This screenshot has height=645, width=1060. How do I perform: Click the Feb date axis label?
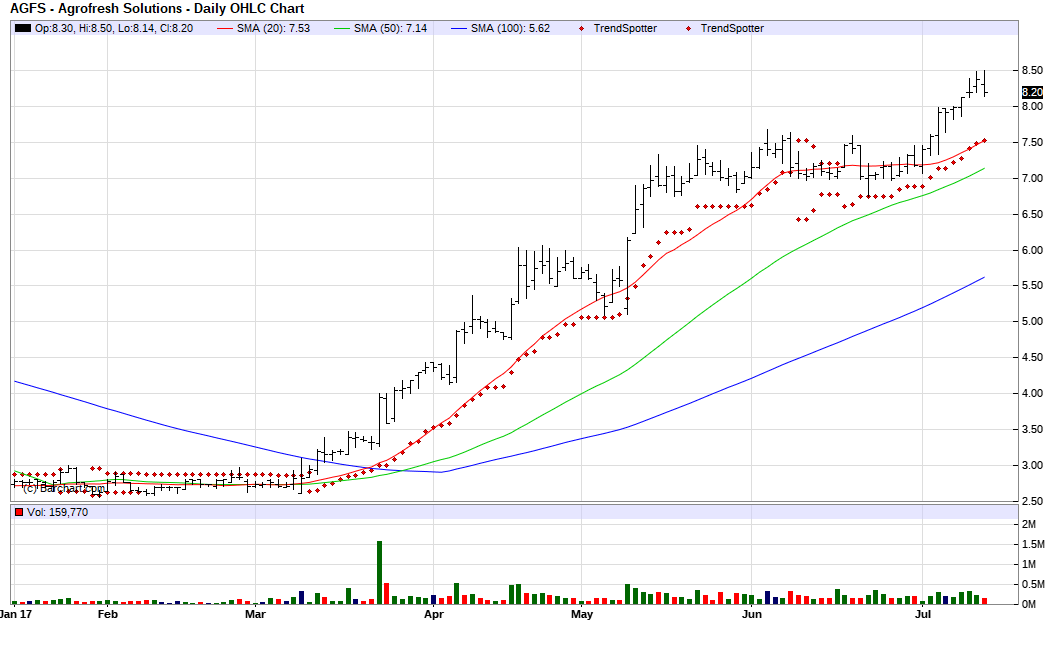pos(107,615)
